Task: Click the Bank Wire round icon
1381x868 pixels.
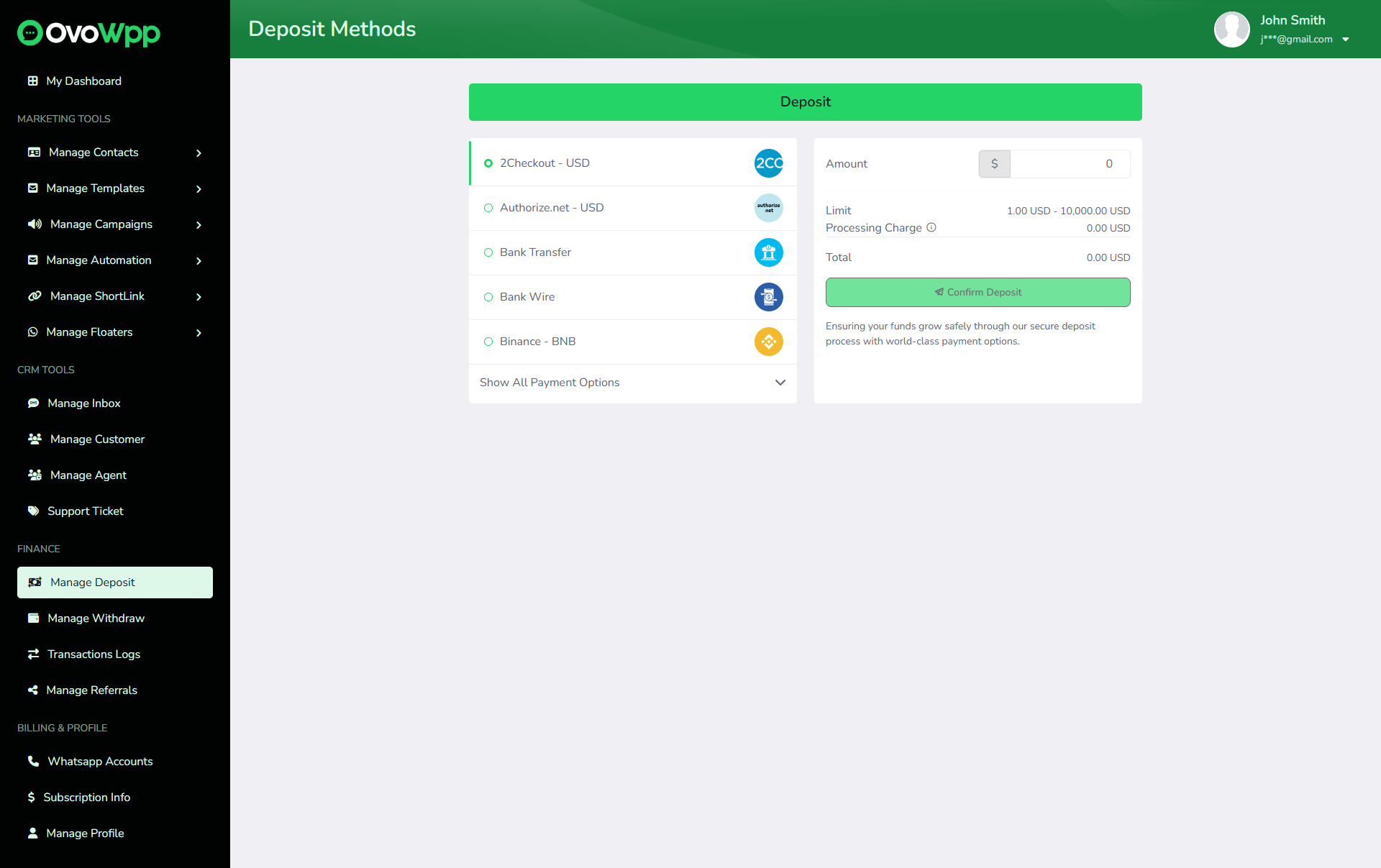Action: coord(768,297)
